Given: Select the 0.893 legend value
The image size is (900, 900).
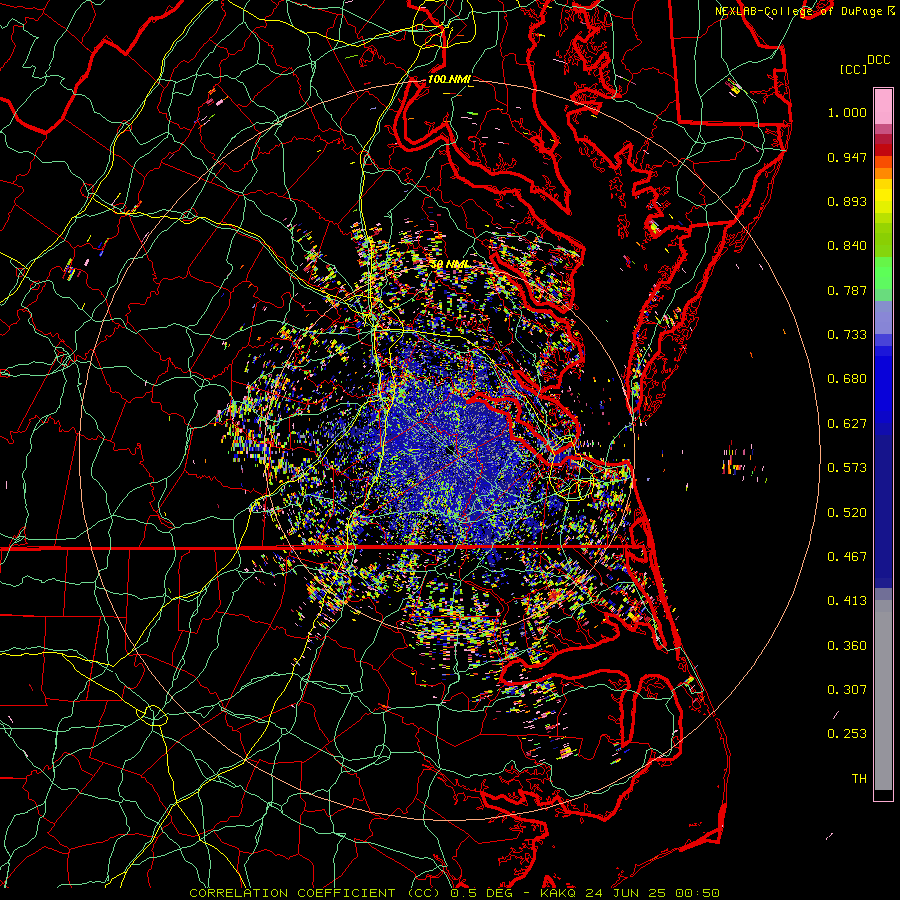Looking at the screenshot, I should click(847, 201).
